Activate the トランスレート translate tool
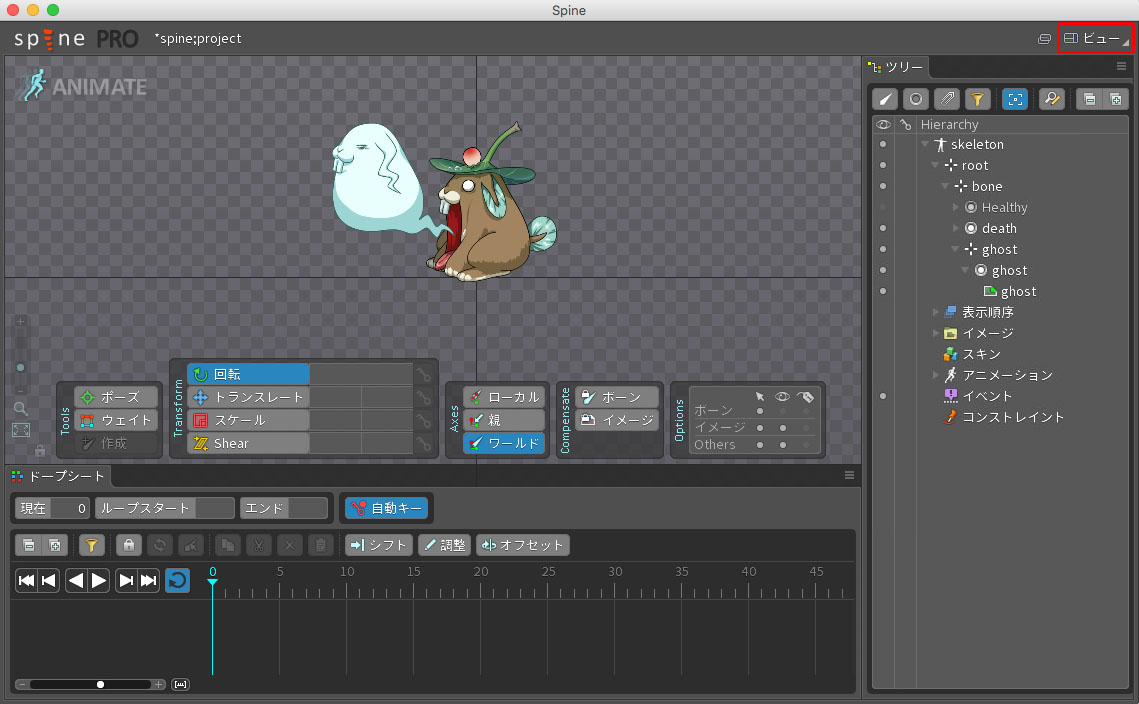The width and height of the screenshot is (1139, 704). point(248,397)
